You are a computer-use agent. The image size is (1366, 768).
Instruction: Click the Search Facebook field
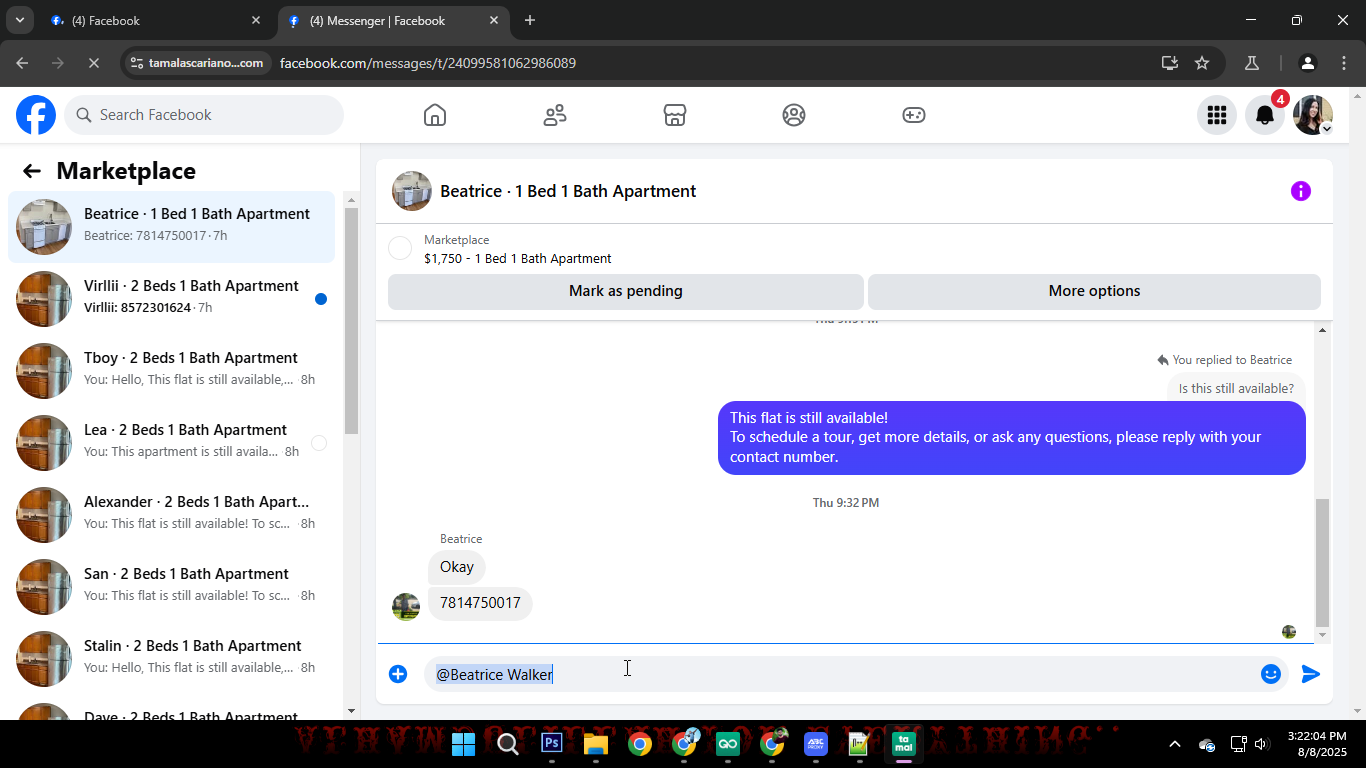tap(204, 115)
